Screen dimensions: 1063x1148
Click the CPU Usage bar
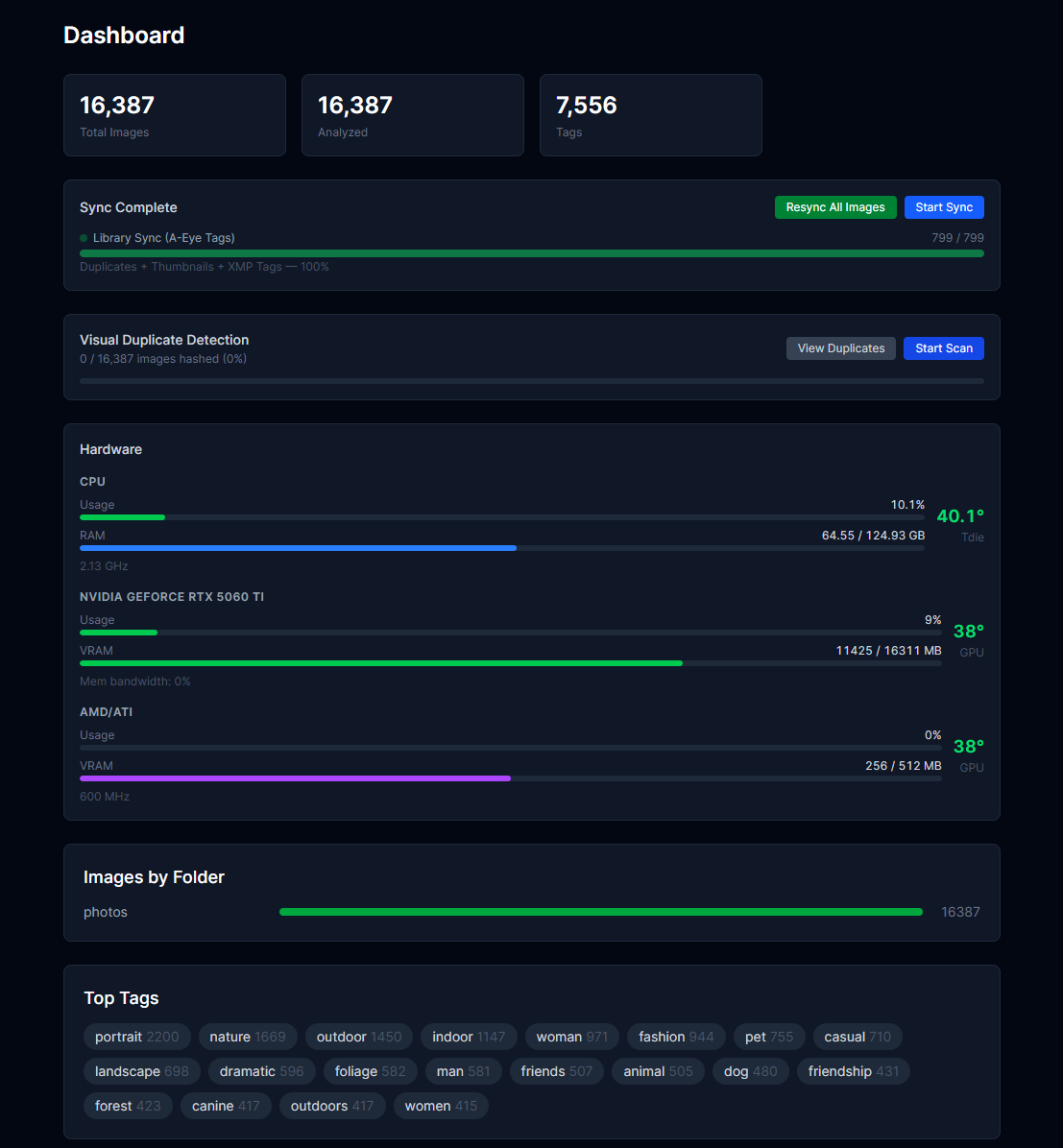[x=502, y=517]
